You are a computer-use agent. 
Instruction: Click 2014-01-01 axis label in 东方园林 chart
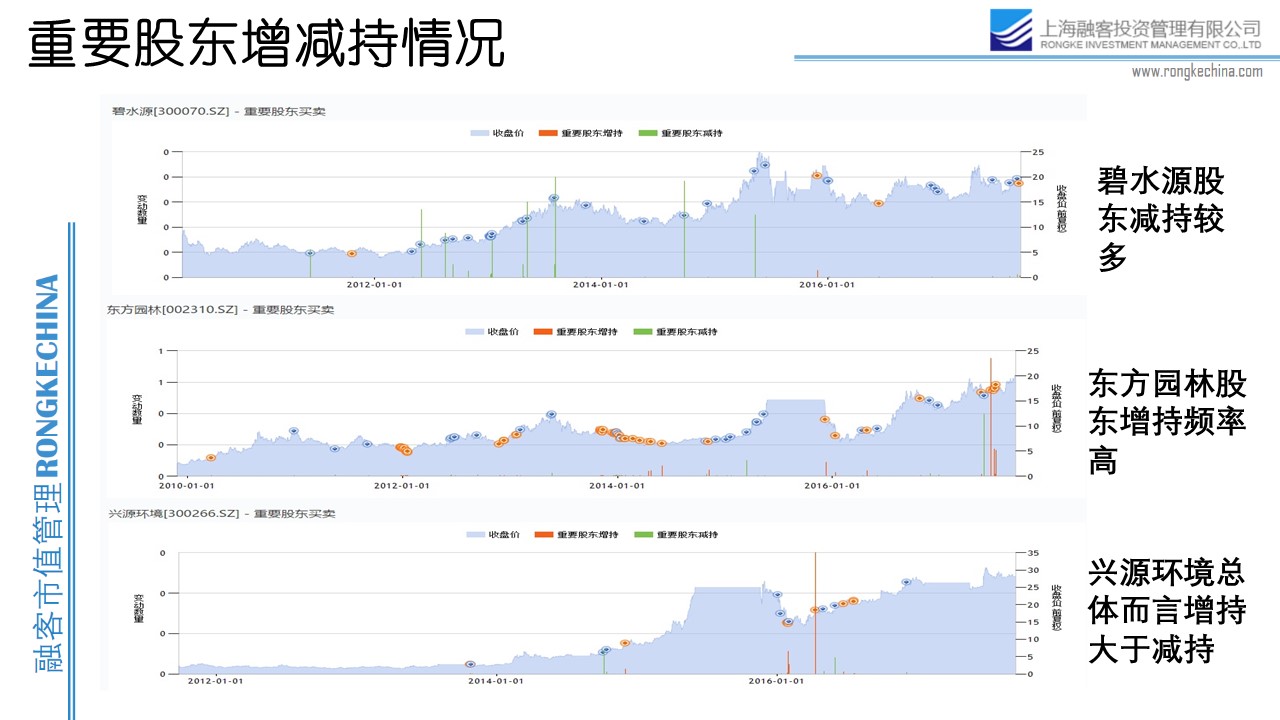click(617, 485)
